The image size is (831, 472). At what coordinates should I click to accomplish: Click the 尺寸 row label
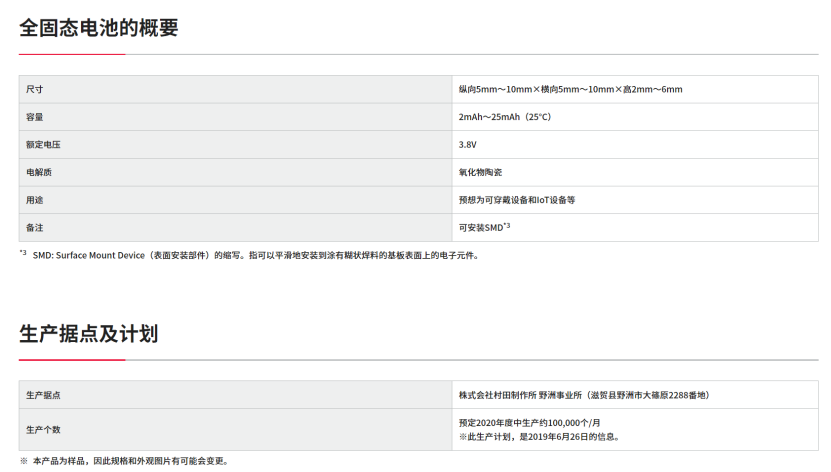click(x=35, y=90)
